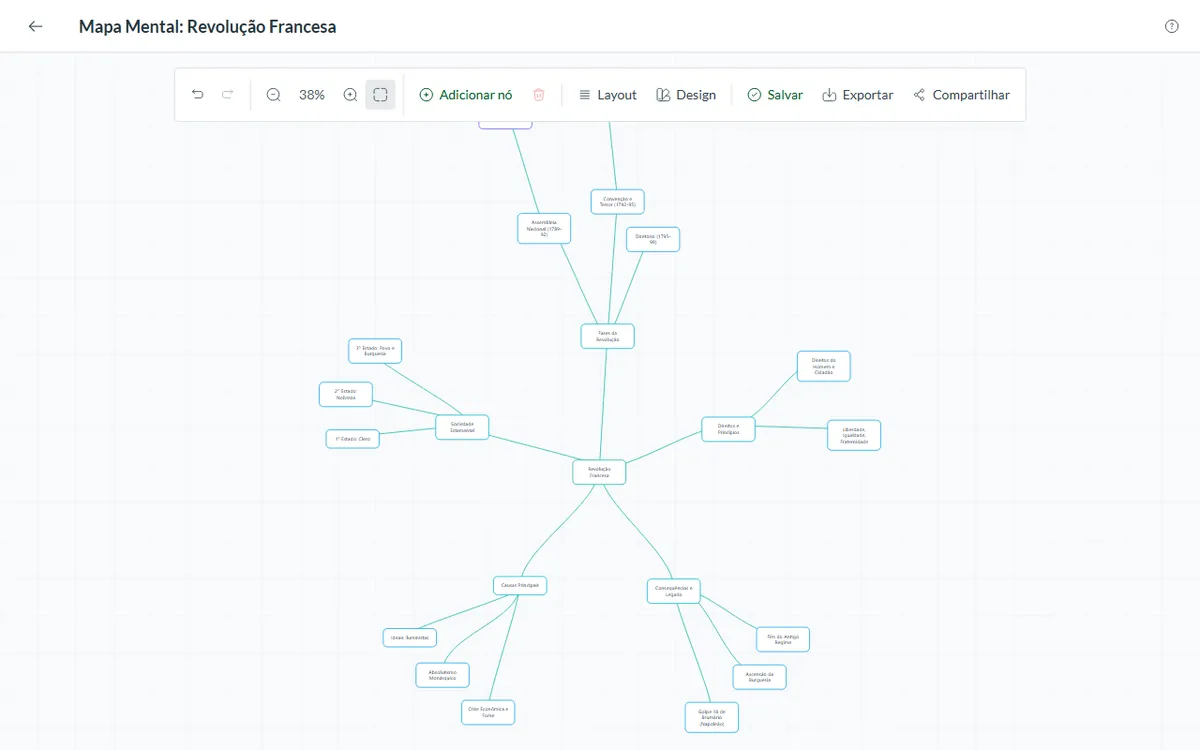
Task: Select the Sociedade Estamental node
Action: [x=462, y=427]
